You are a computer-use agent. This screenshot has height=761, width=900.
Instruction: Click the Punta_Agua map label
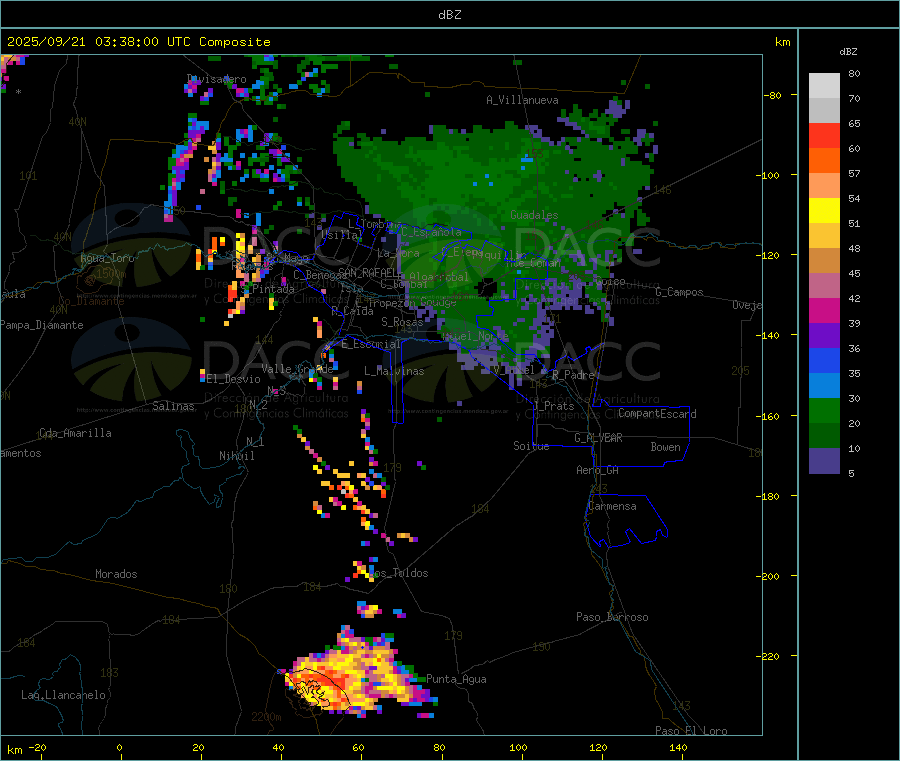pos(456,679)
